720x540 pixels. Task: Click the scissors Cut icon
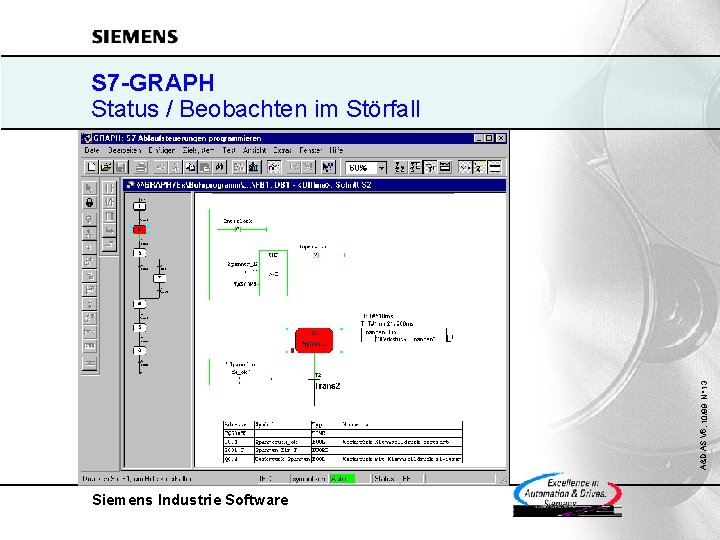tap(175, 167)
